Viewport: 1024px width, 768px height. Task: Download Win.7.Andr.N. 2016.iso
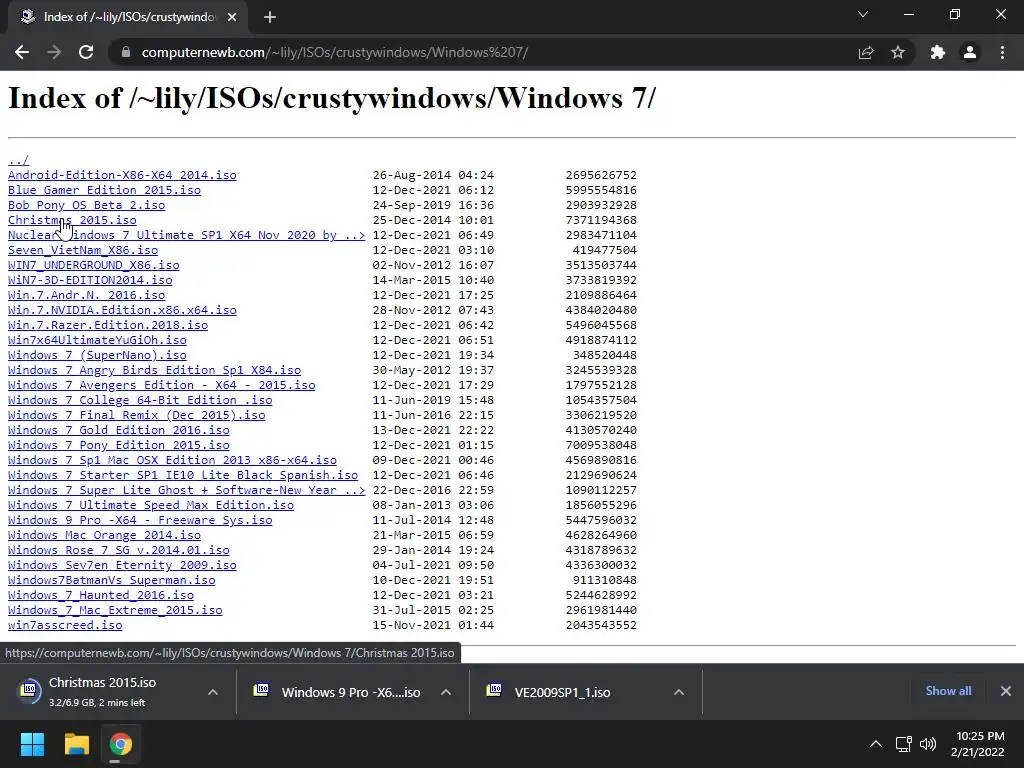click(86, 295)
